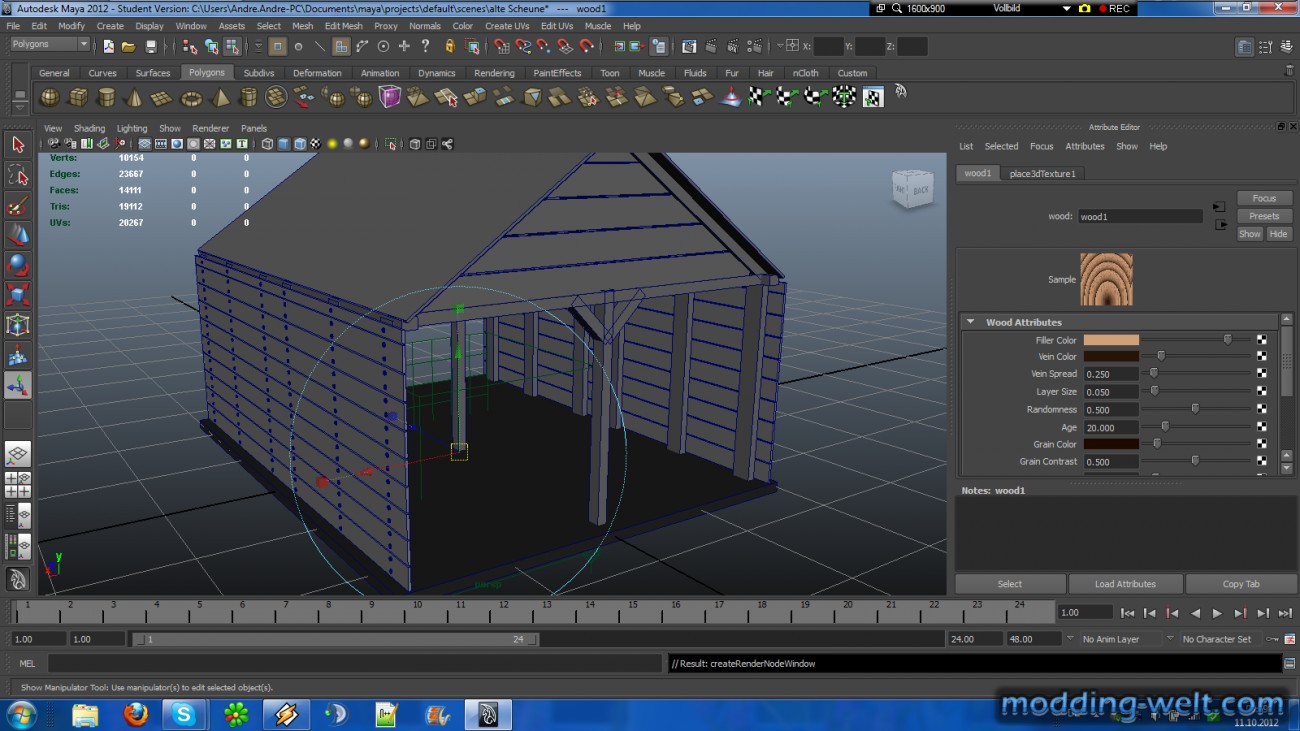Open the Create UVs menu
This screenshot has width=1300, height=731.
507,26
